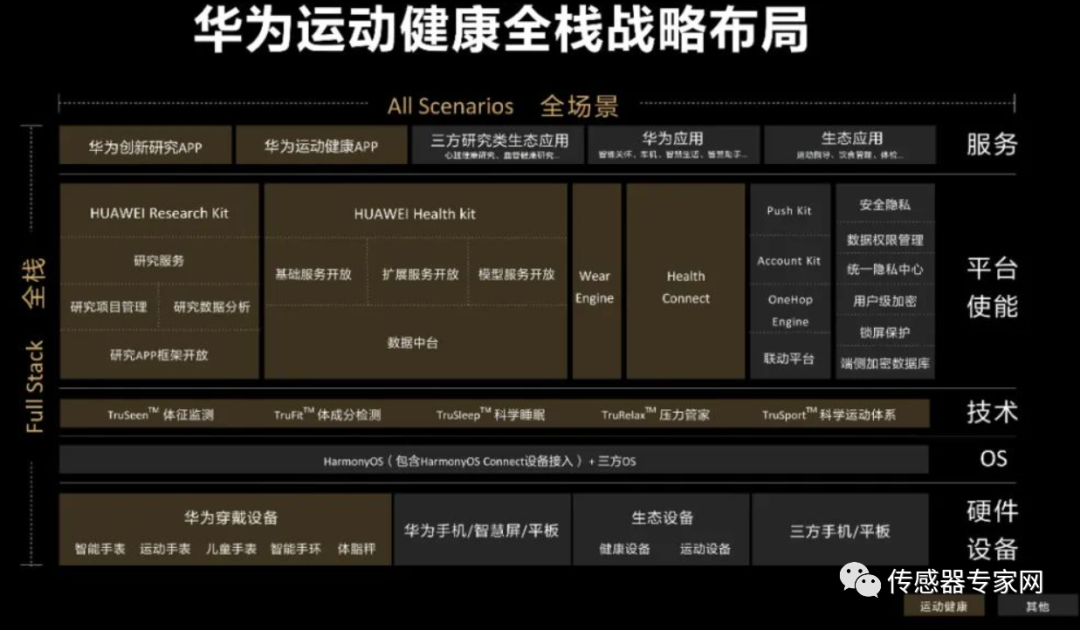This screenshot has width=1080, height=630.
Task: Click "儿童手表" under wearable devices
Action: pyautogui.click(x=231, y=549)
